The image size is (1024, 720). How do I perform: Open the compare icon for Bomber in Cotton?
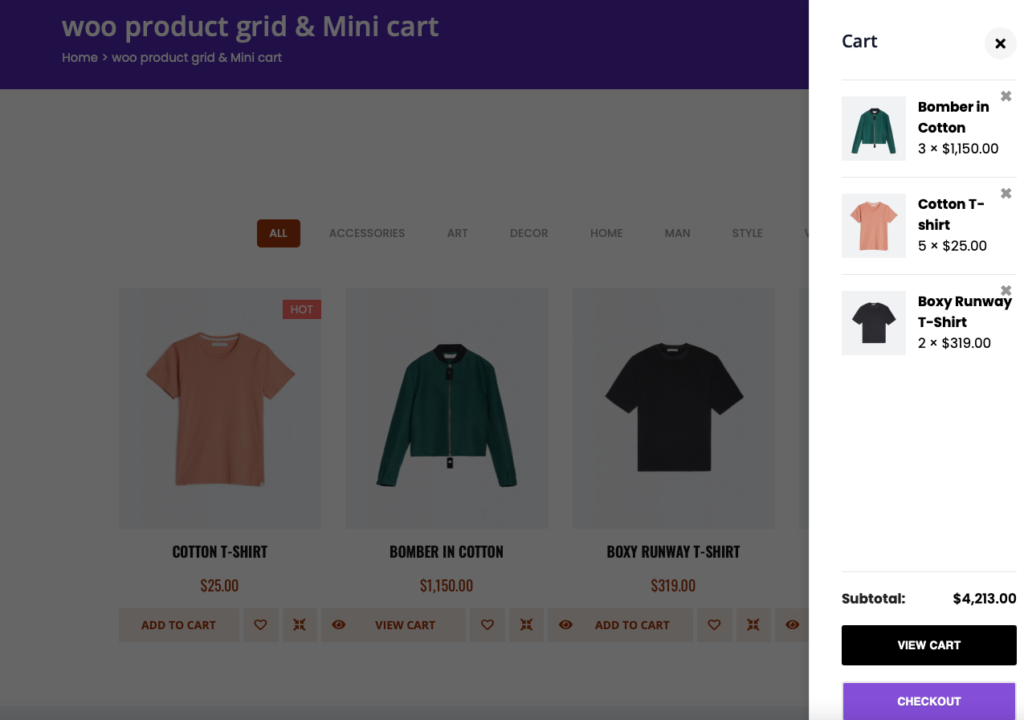(x=527, y=625)
